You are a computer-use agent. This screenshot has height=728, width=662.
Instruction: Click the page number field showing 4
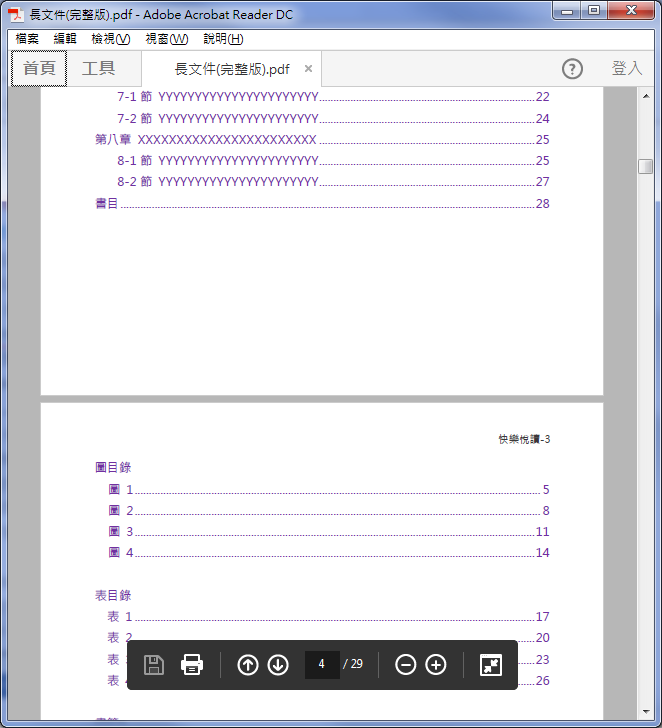tap(322, 664)
